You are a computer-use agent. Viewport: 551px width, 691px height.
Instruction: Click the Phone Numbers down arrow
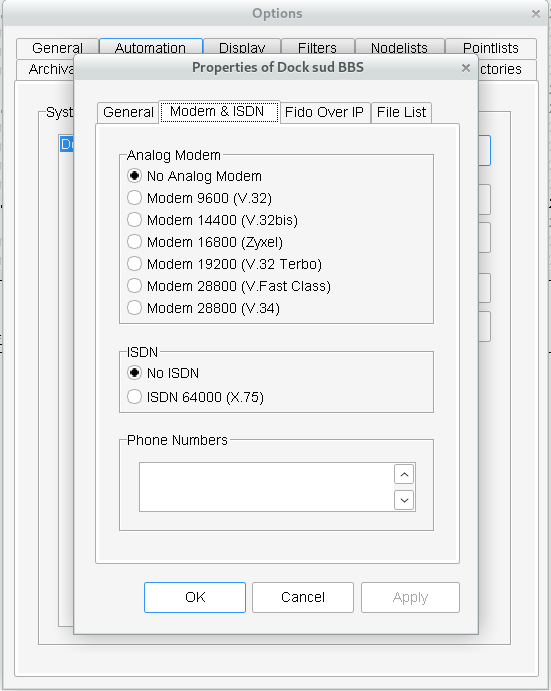(404, 500)
